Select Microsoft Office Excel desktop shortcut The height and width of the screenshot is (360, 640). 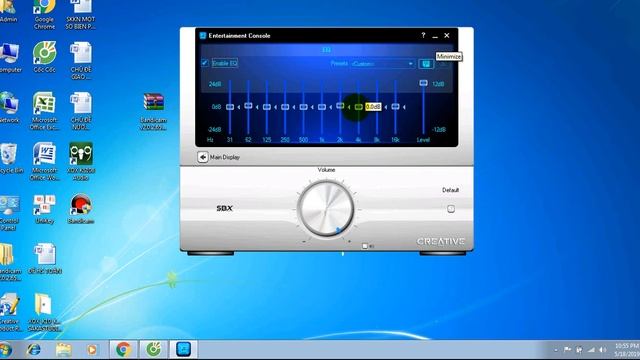(44, 111)
